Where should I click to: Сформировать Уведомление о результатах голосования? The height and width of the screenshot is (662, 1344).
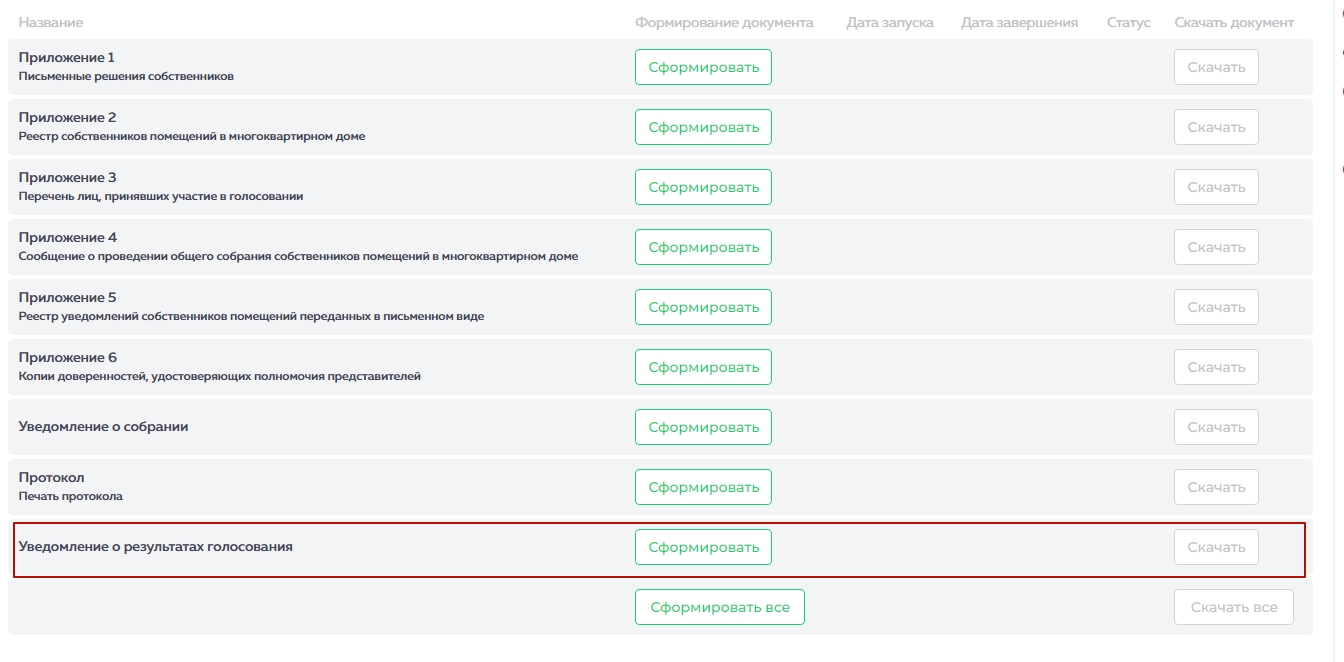[x=703, y=547]
